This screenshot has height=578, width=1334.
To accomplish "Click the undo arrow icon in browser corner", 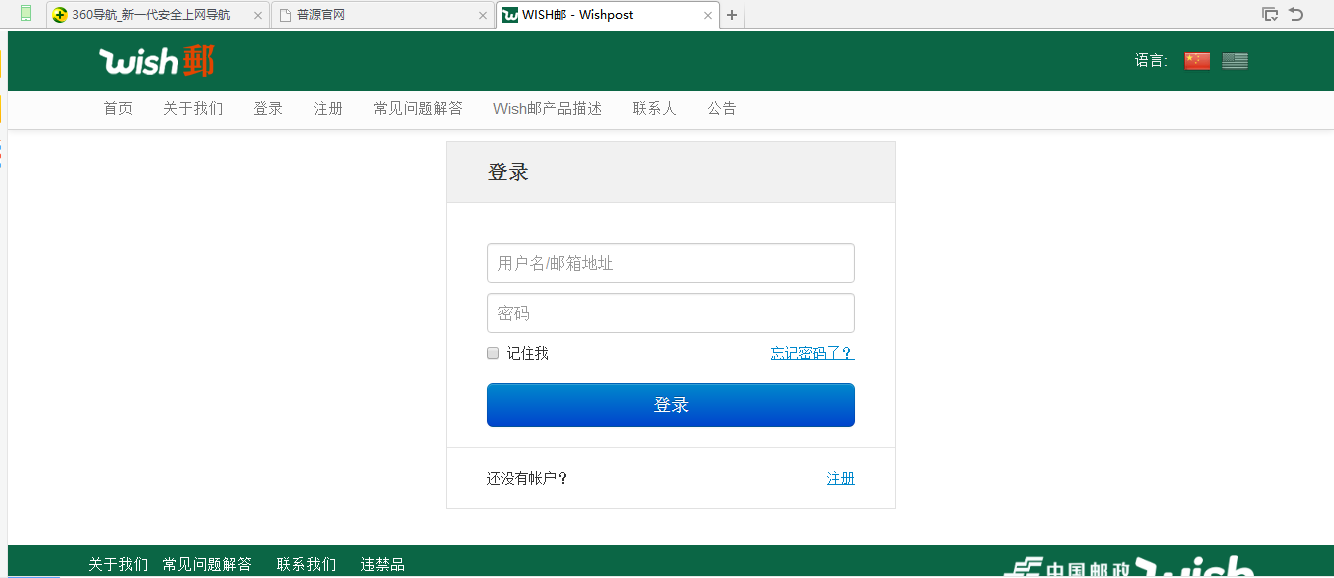I will (1296, 14).
